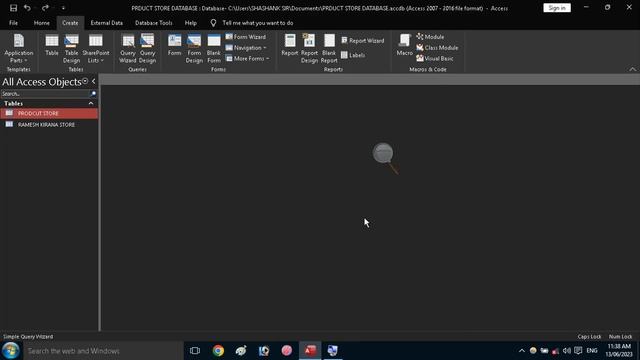Open Application Parts dropdown
The image size is (640, 360).
pos(19,49)
